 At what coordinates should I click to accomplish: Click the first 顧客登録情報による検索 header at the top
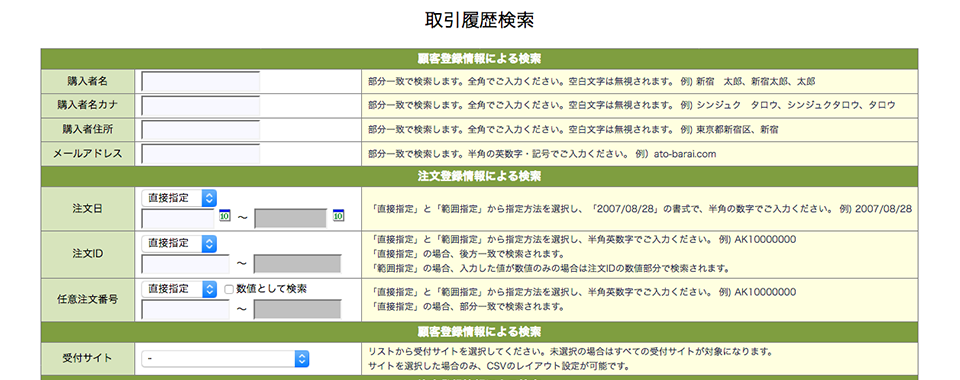click(x=479, y=59)
